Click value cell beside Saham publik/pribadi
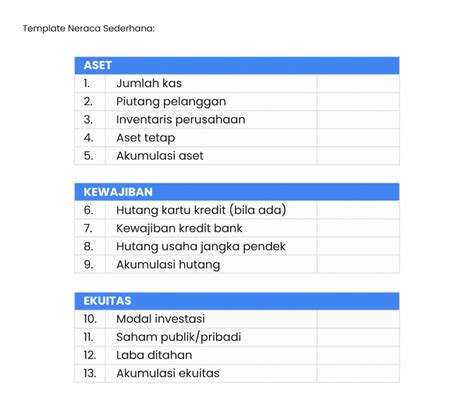Screen dimensions: 474x408 tap(358, 337)
